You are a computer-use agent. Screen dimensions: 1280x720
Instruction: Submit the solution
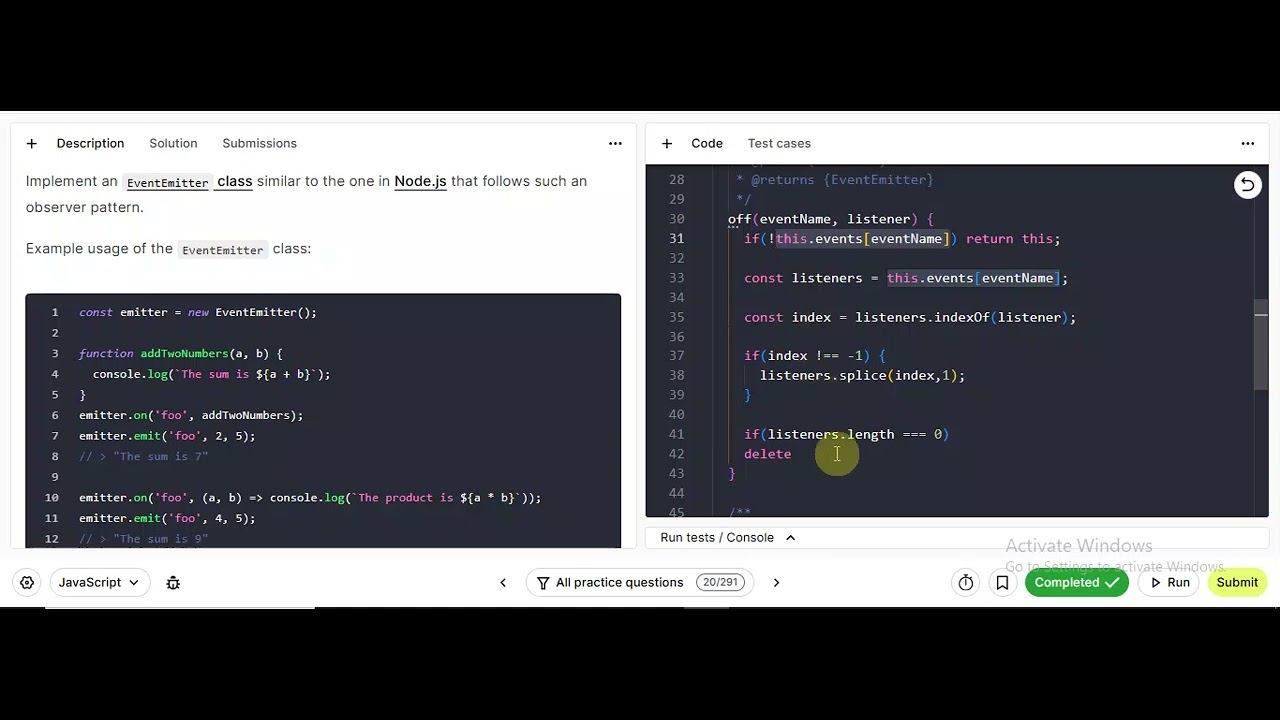pyautogui.click(x=1237, y=582)
